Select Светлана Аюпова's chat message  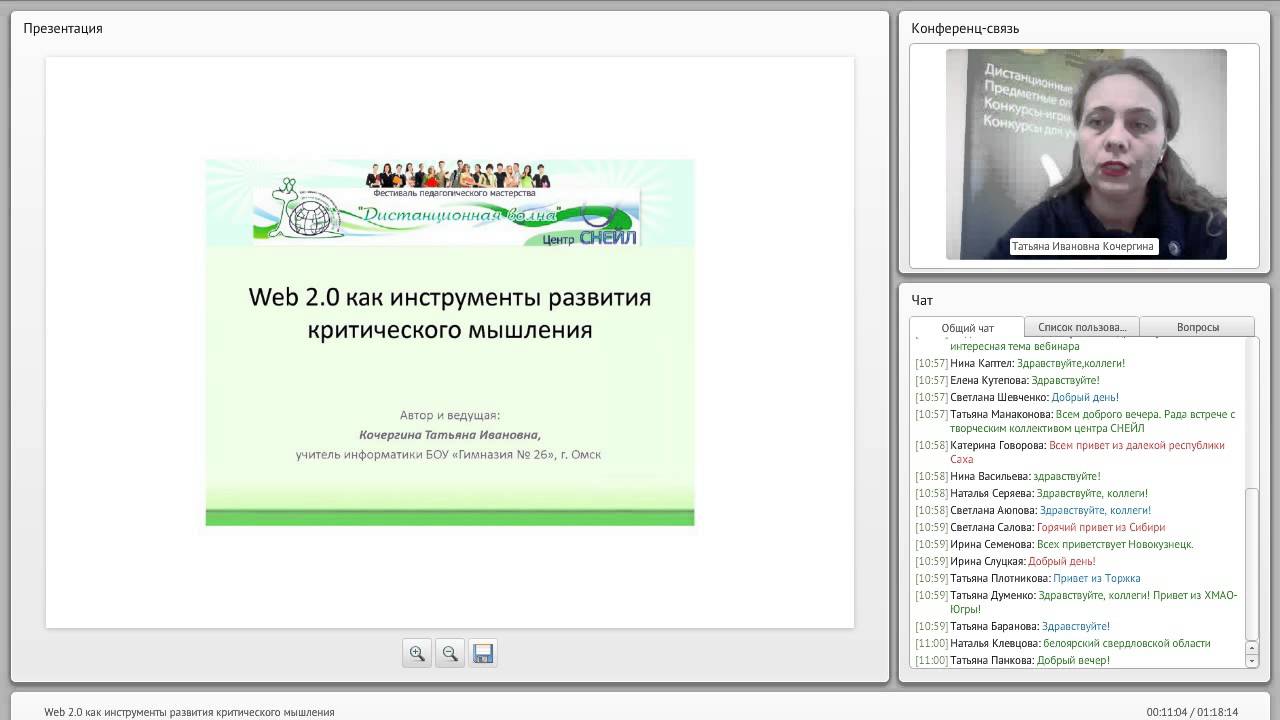[1033, 510]
